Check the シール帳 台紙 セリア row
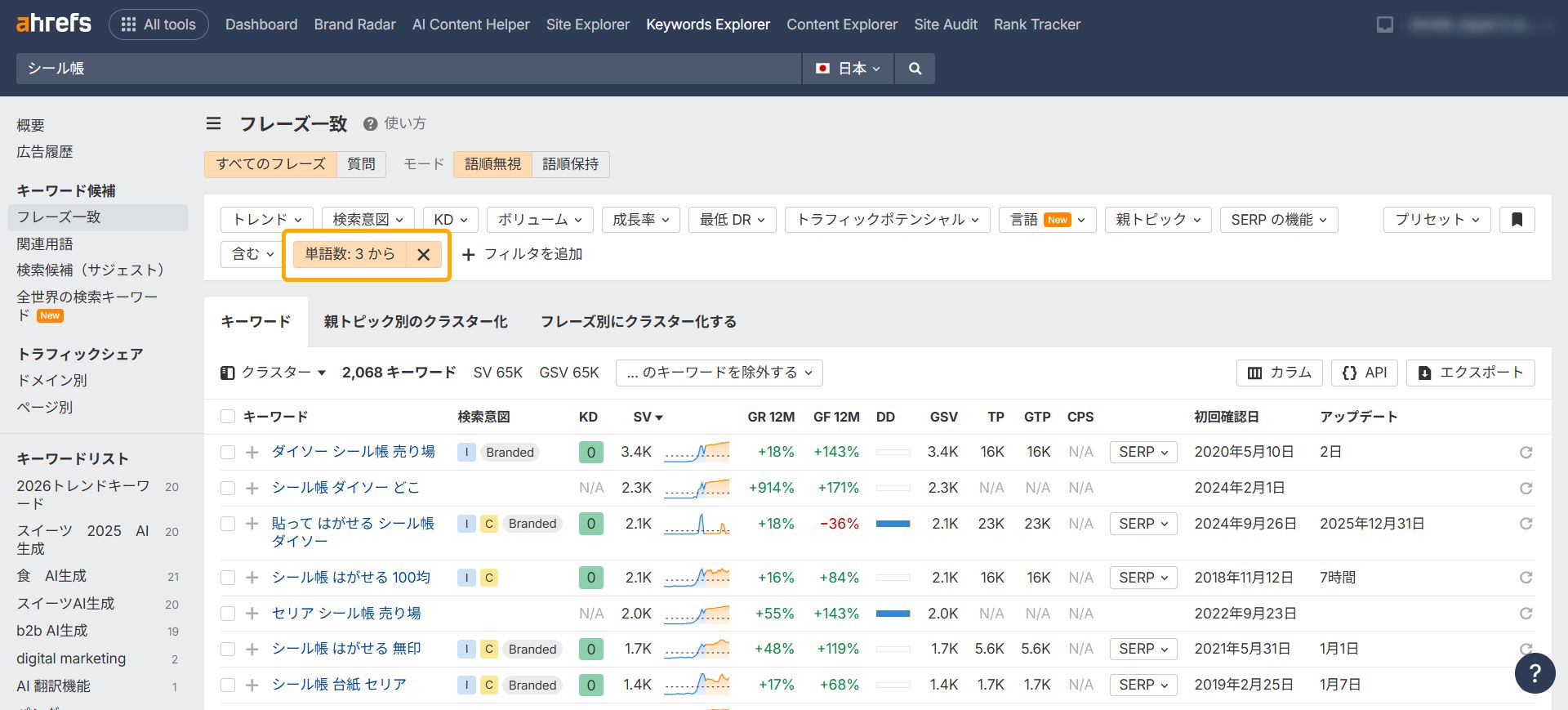 tap(228, 685)
